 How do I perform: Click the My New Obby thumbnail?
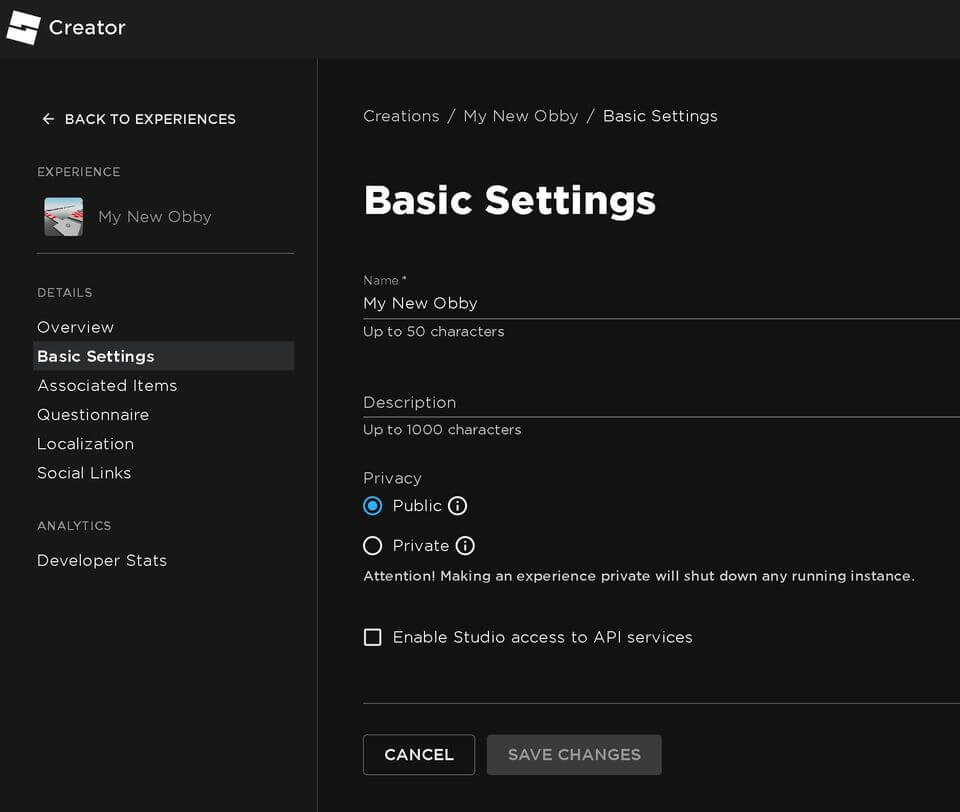(x=64, y=217)
